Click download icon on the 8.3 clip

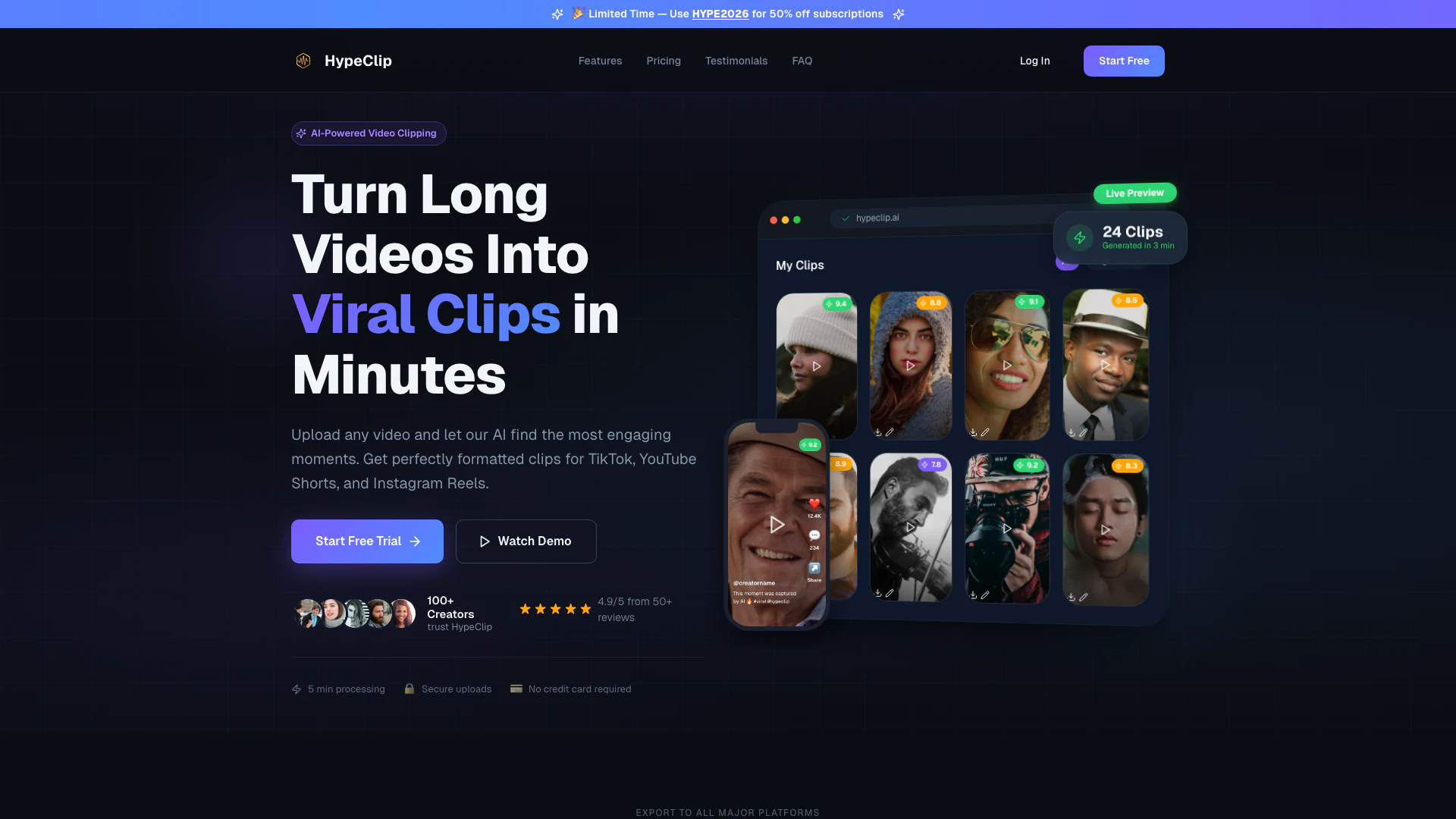(1072, 598)
